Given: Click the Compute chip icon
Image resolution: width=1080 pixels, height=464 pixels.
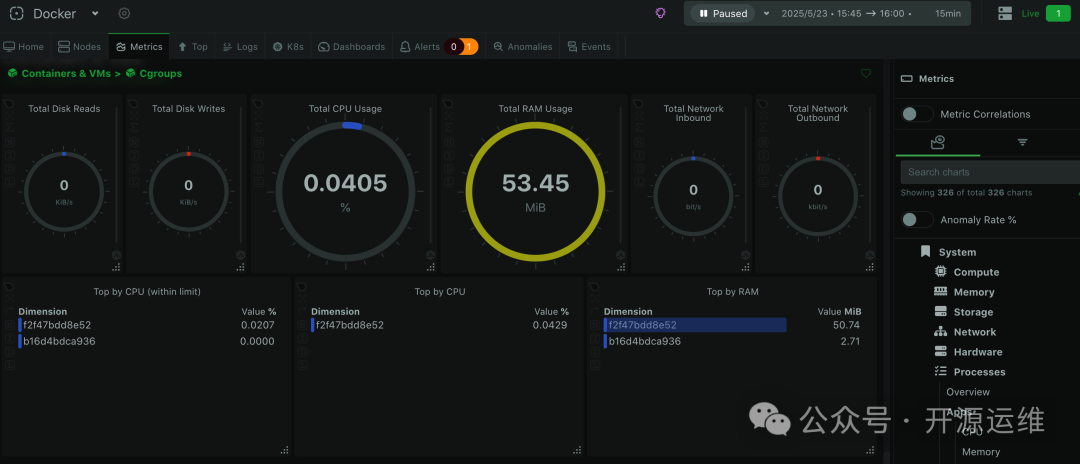Looking at the screenshot, I should [x=940, y=272].
